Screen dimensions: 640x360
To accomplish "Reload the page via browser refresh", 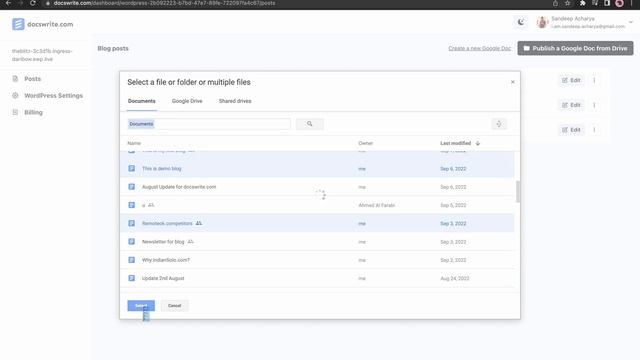I will click(x=33, y=3).
